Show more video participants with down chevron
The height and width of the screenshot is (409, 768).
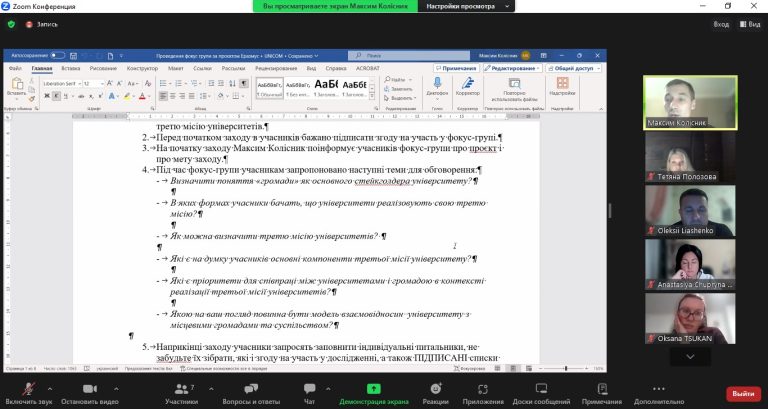(x=690, y=357)
